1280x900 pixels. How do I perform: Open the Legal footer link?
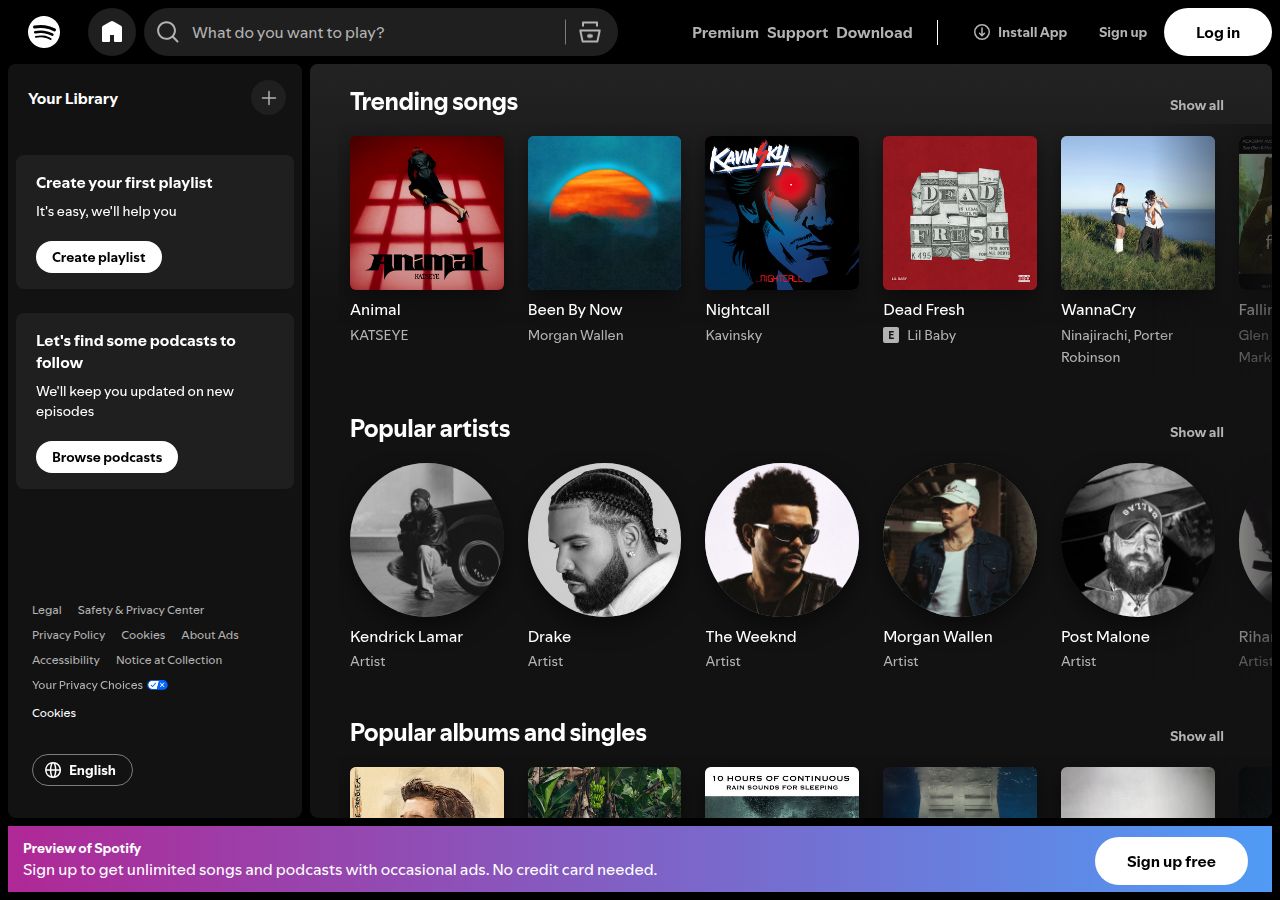47,610
